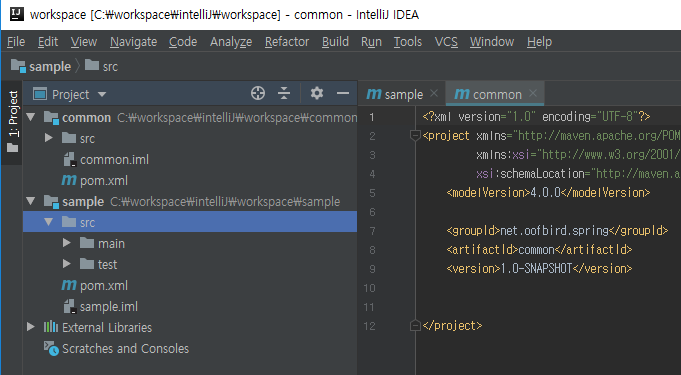Expand External Libraries node
Viewport: 681px width, 375px height.
coord(30,326)
